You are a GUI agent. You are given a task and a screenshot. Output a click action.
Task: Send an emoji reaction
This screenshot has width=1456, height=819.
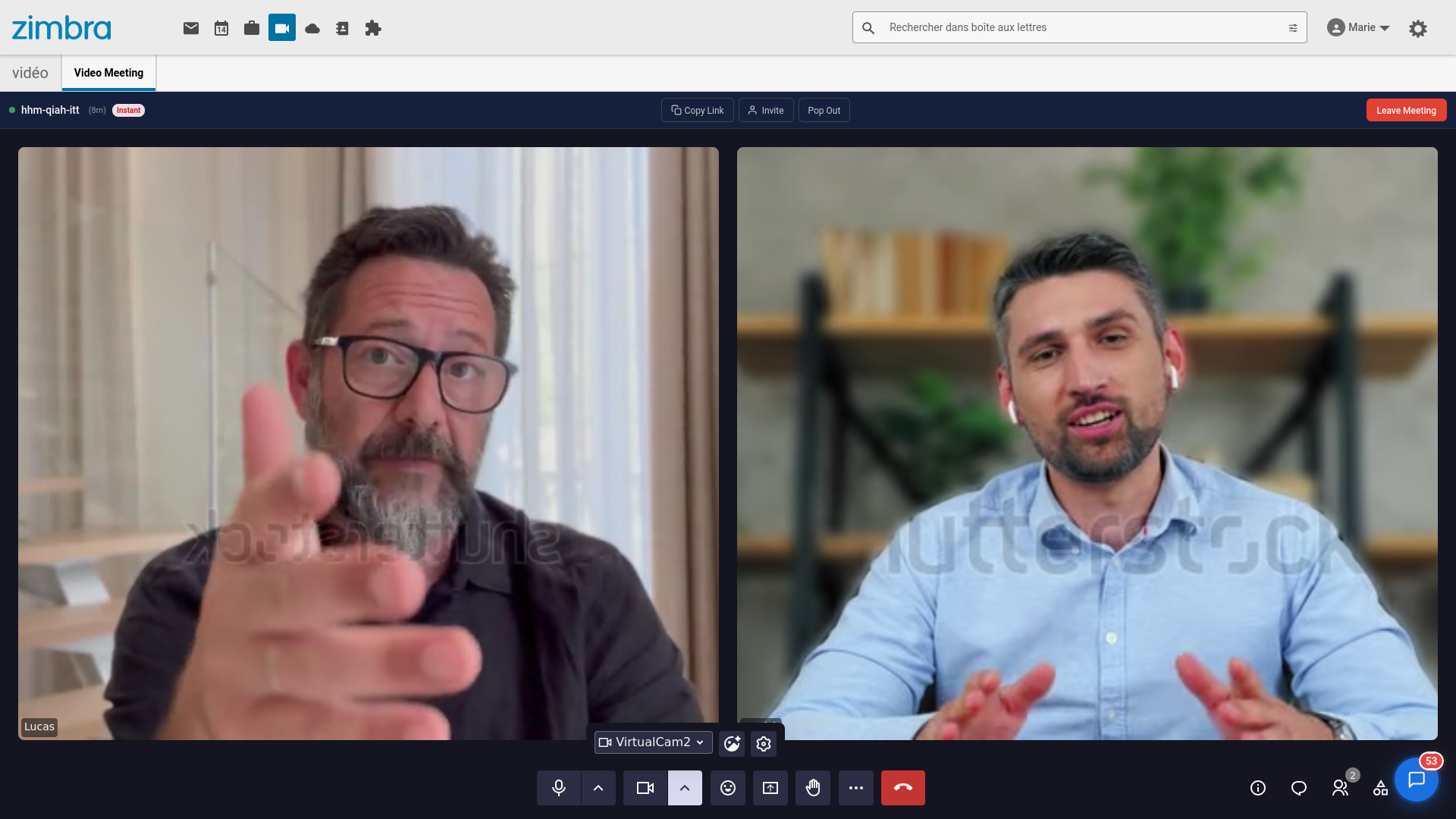point(728,788)
